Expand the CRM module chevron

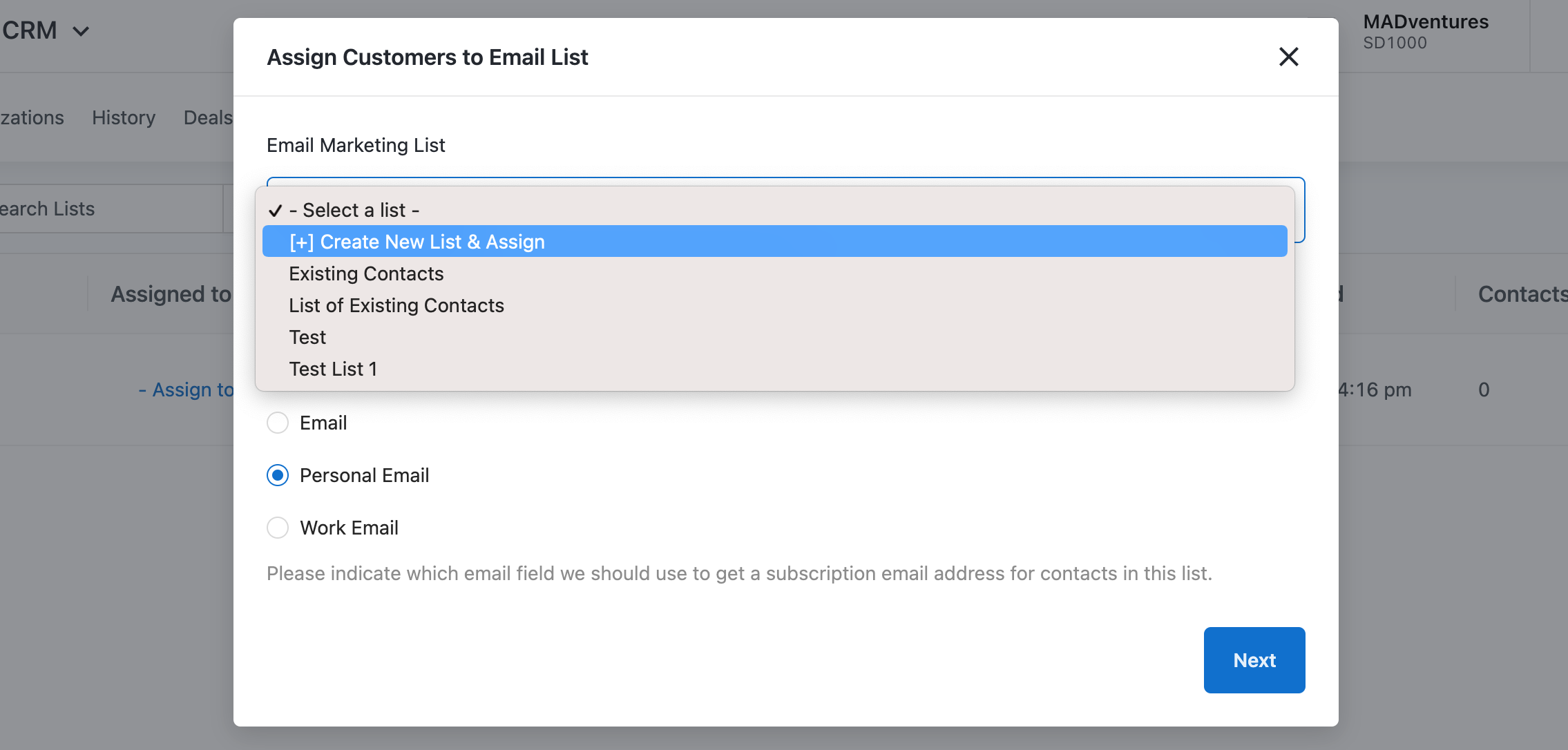tap(81, 31)
